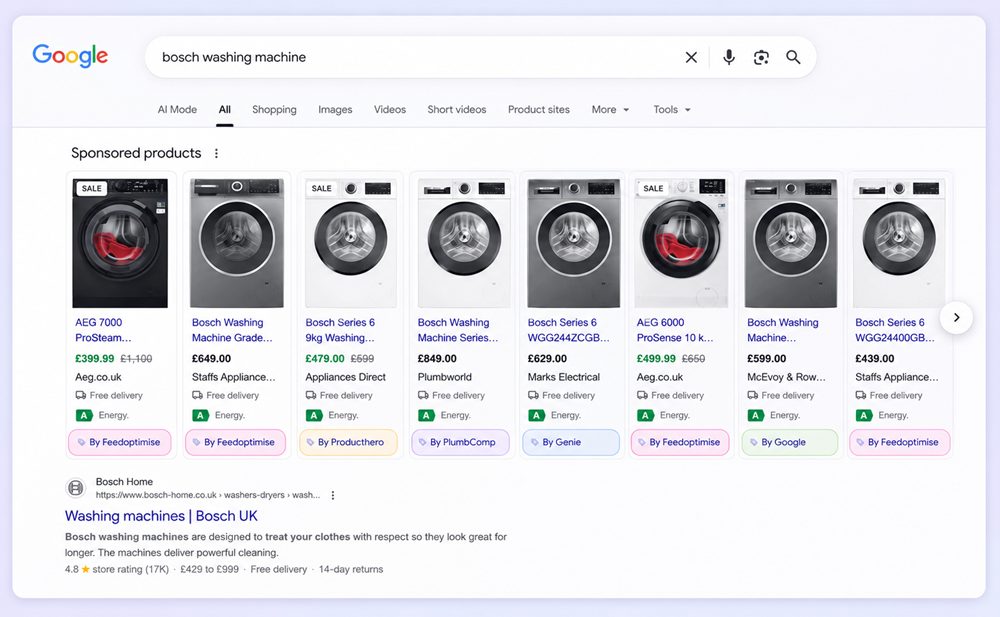Click the Appliances Direct seller name
Viewport: 1000px width, 617px height.
346,377
